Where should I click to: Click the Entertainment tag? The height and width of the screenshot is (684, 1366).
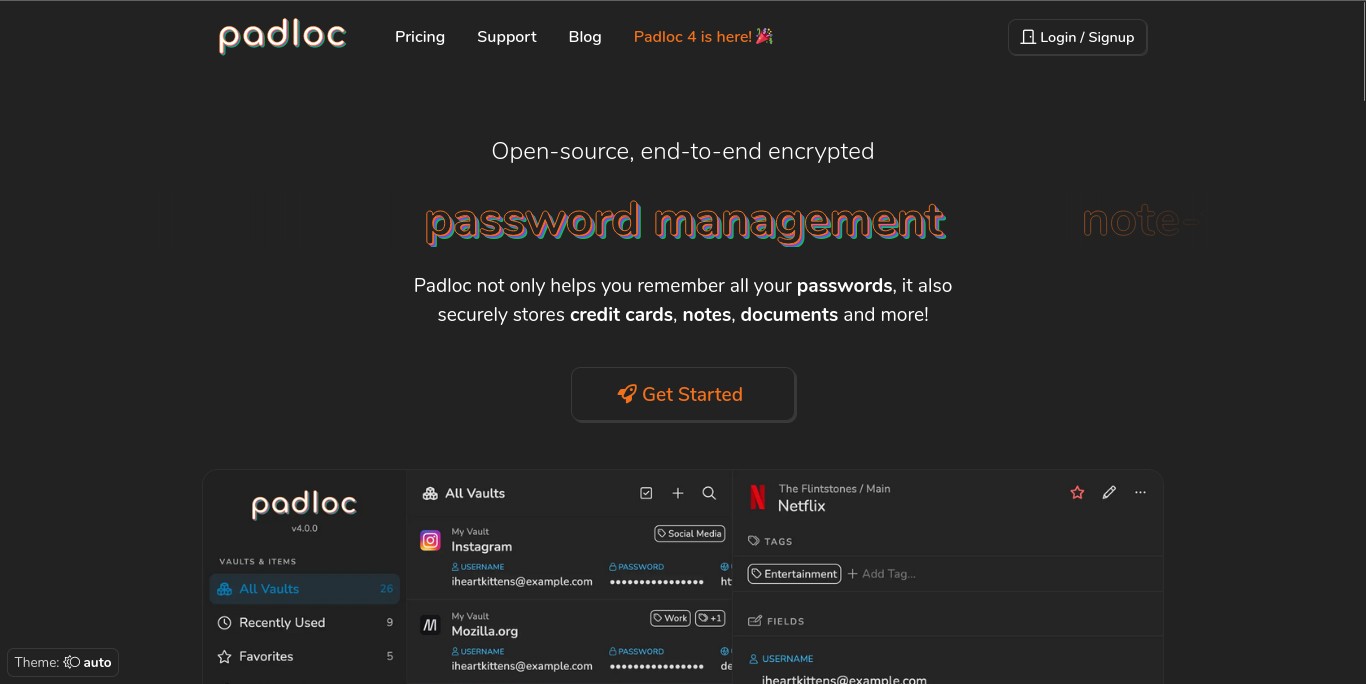794,574
